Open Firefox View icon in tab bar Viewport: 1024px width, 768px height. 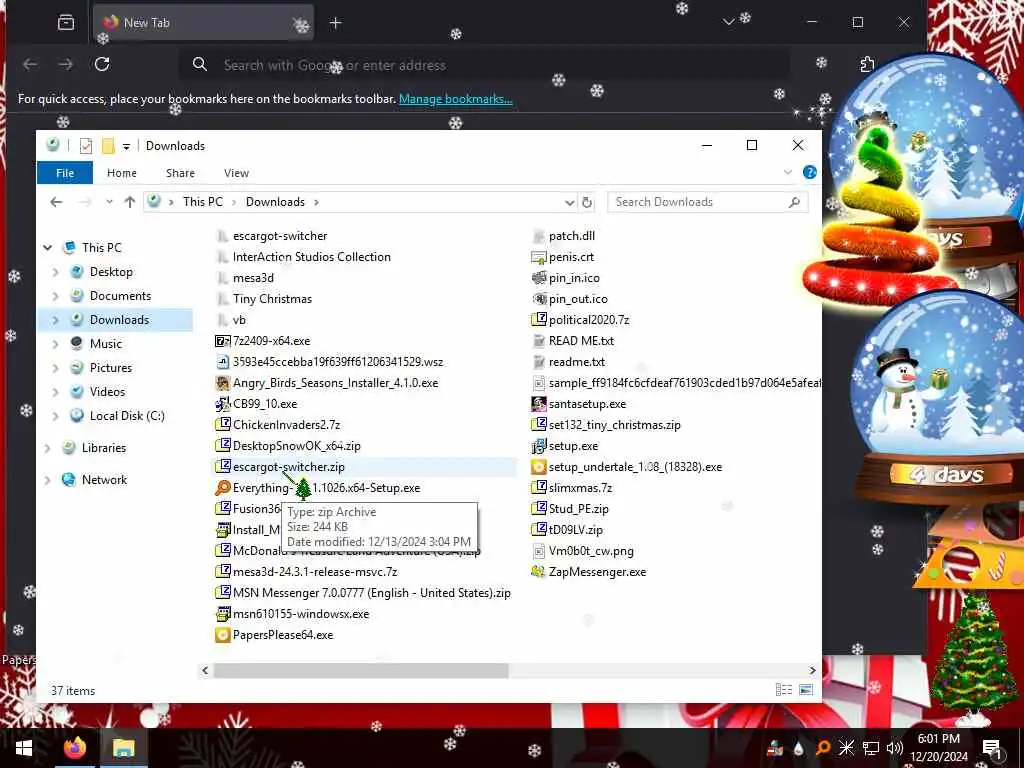(66, 23)
